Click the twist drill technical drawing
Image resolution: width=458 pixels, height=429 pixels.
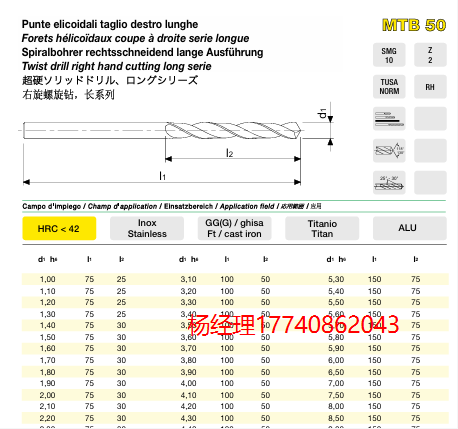point(177,145)
